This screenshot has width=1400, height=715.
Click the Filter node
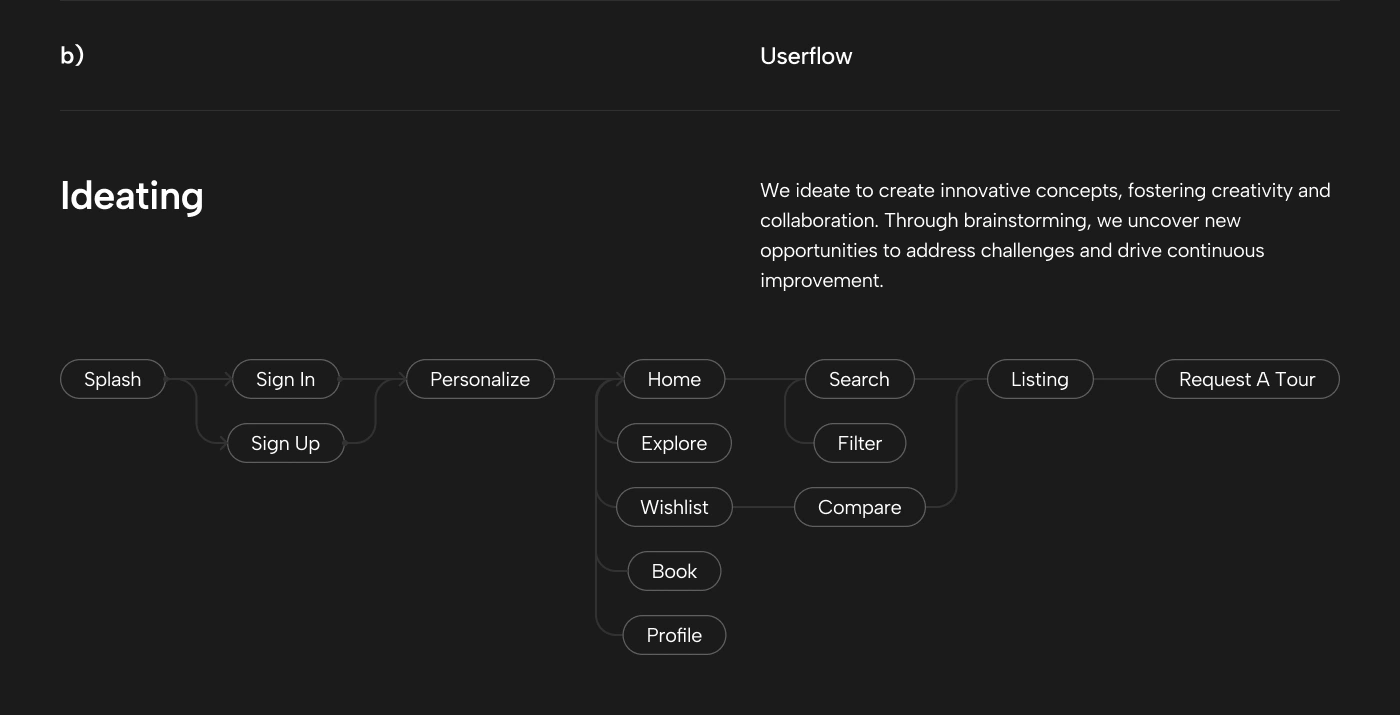(859, 443)
